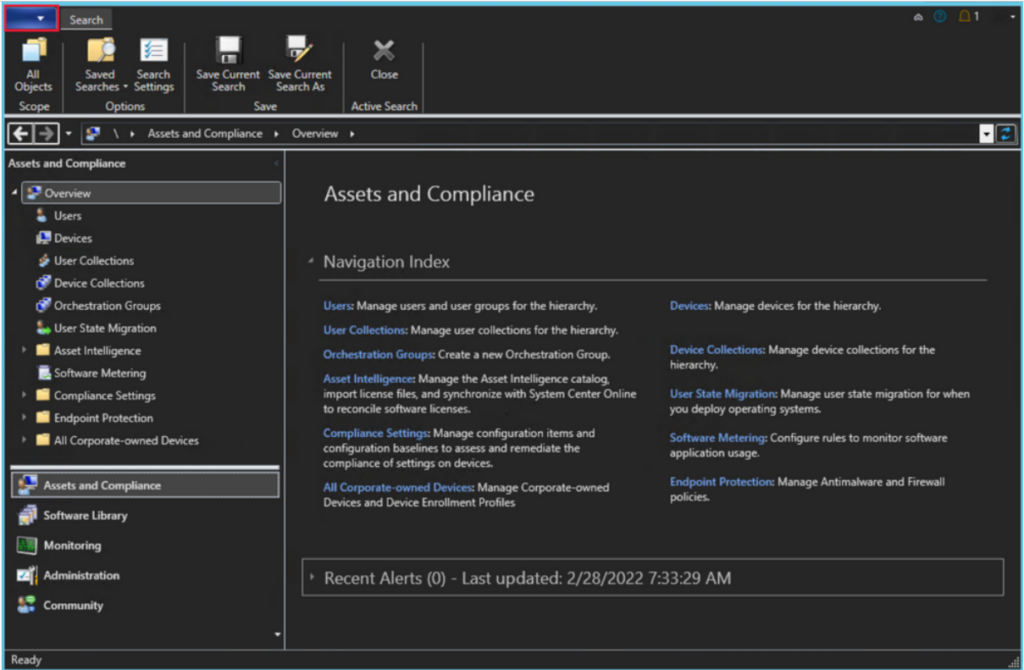Viewport: 1024px width, 670px height.
Task: Open the top-right account dropdown arrow
Action: (1012, 17)
